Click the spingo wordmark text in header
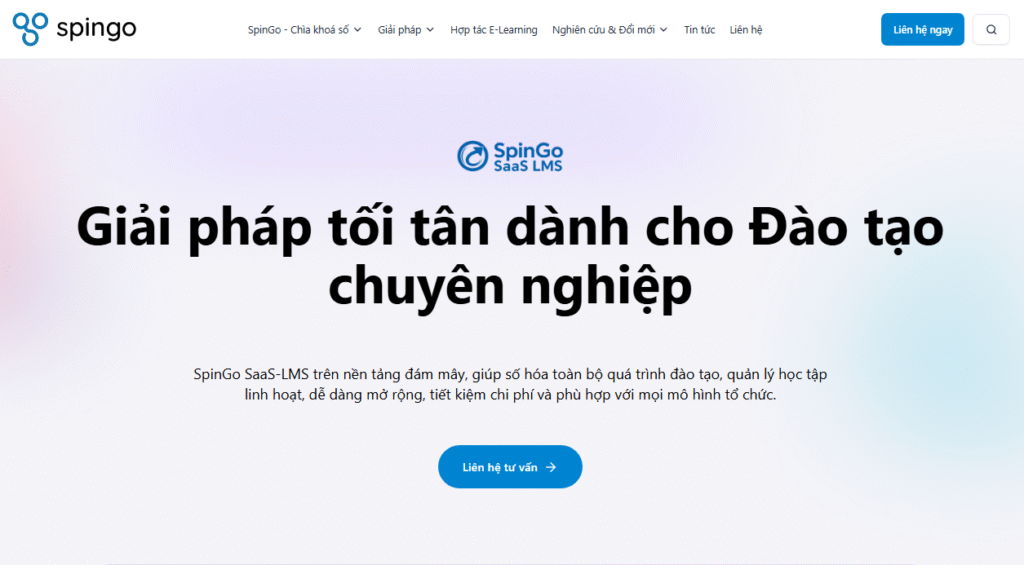The height and width of the screenshot is (565, 1024). (97, 29)
